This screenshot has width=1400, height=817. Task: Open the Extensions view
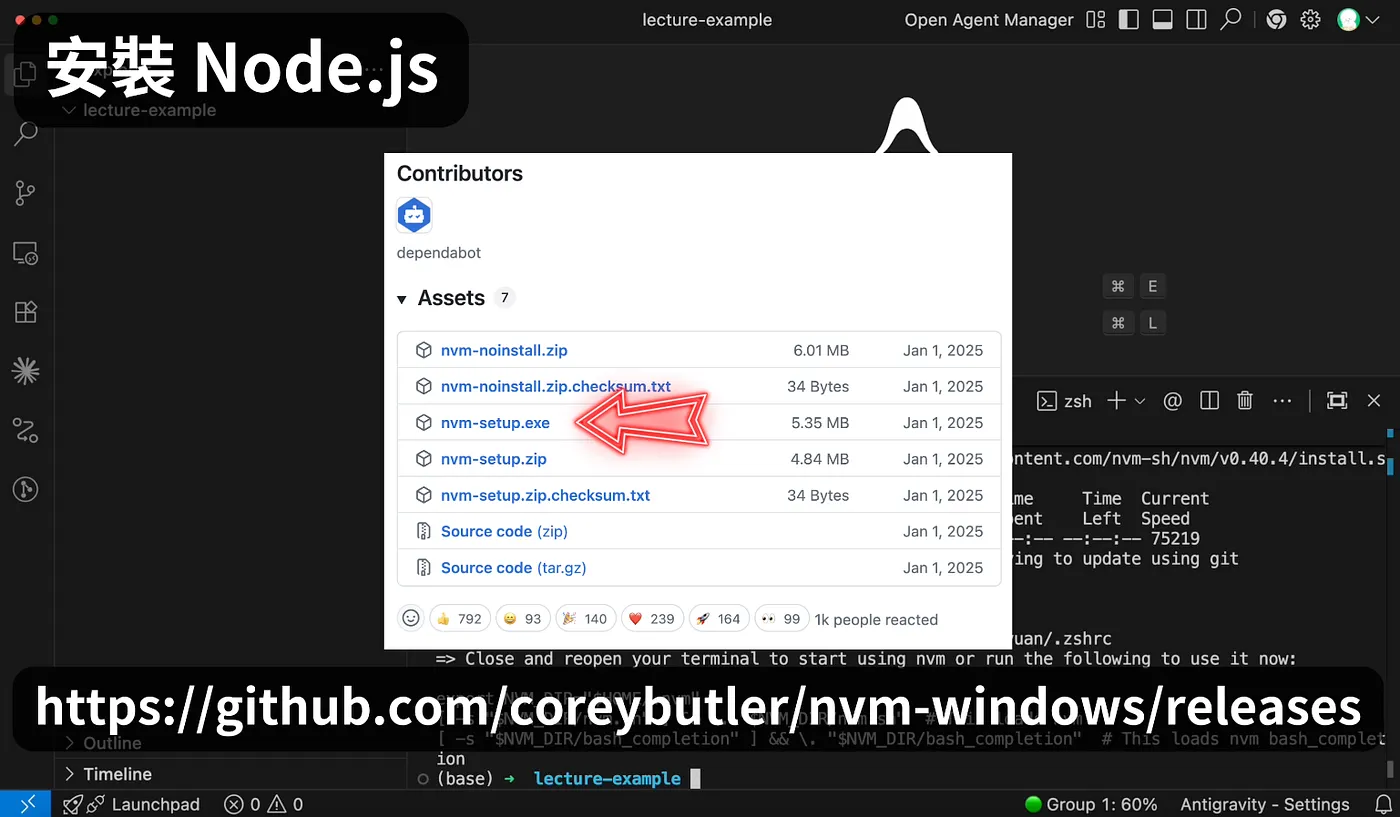click(26, 312)
